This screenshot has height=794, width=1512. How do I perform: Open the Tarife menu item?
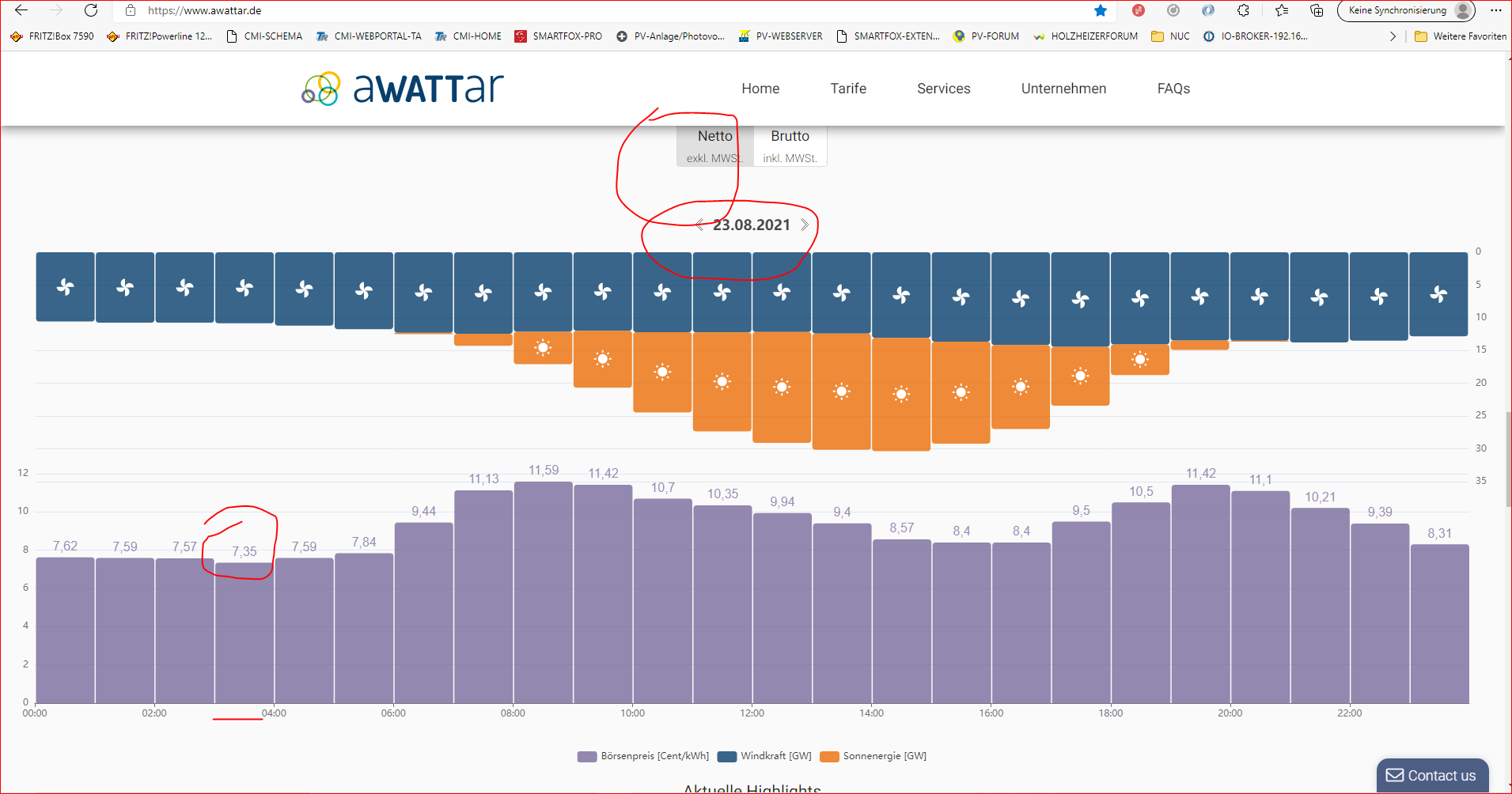point(848,89)
